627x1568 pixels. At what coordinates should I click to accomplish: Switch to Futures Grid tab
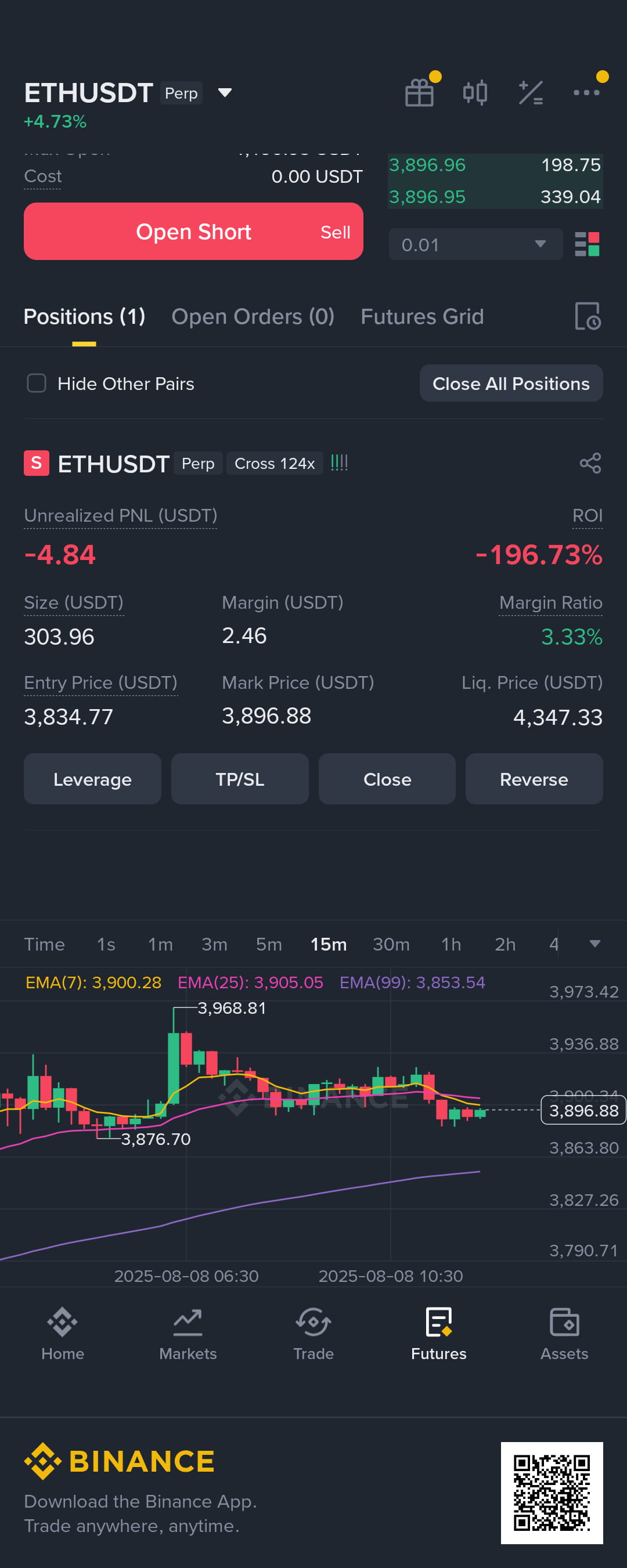coord(422,316)
